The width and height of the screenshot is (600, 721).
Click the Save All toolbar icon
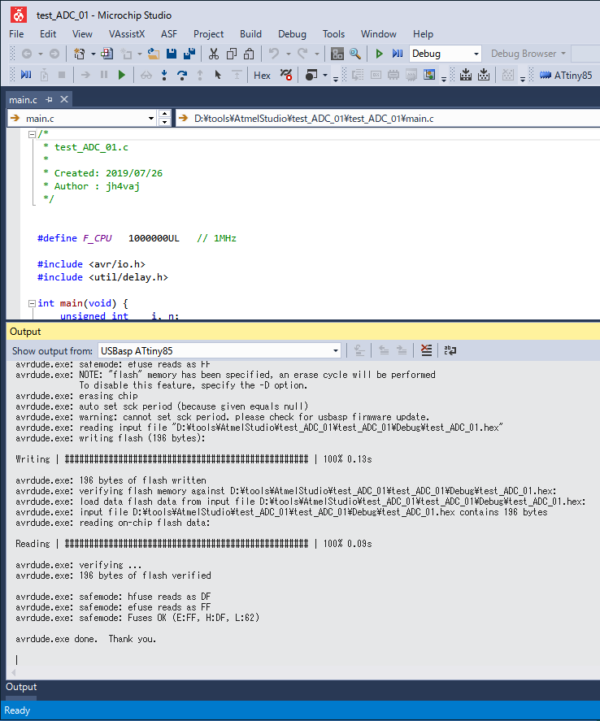[x=189, y=53]
